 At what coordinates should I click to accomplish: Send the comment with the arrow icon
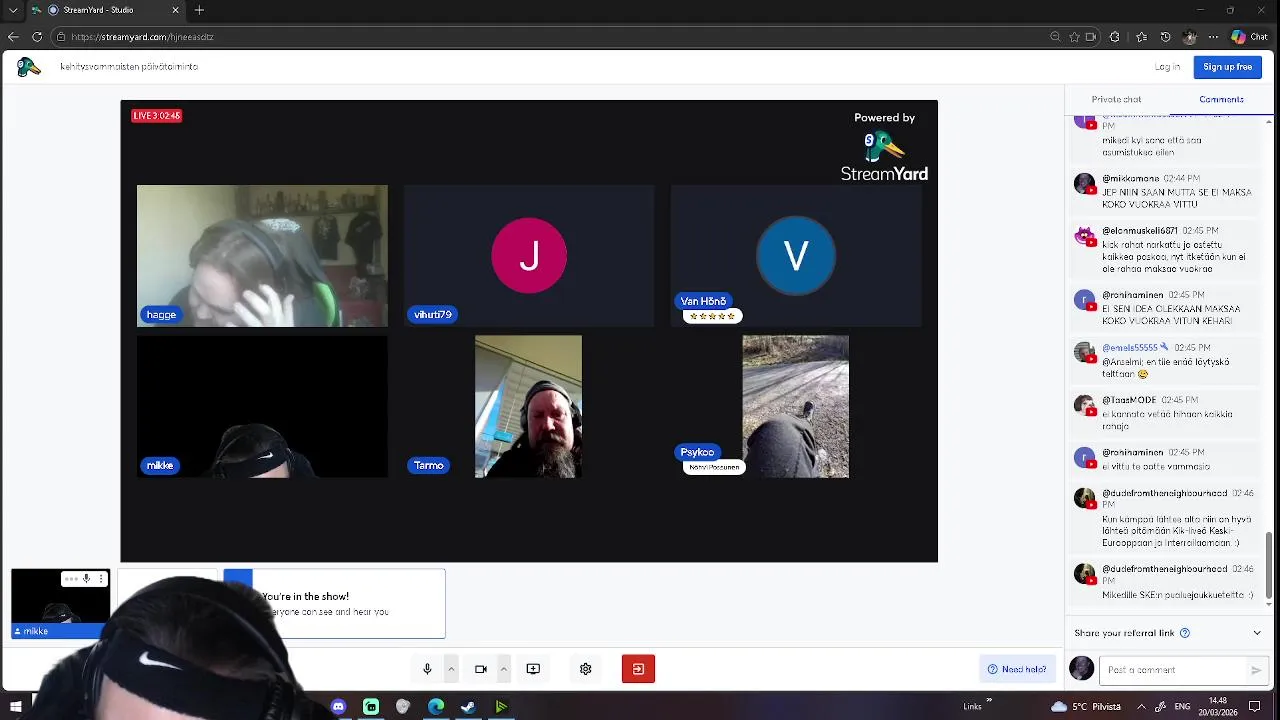point(1257,670)
